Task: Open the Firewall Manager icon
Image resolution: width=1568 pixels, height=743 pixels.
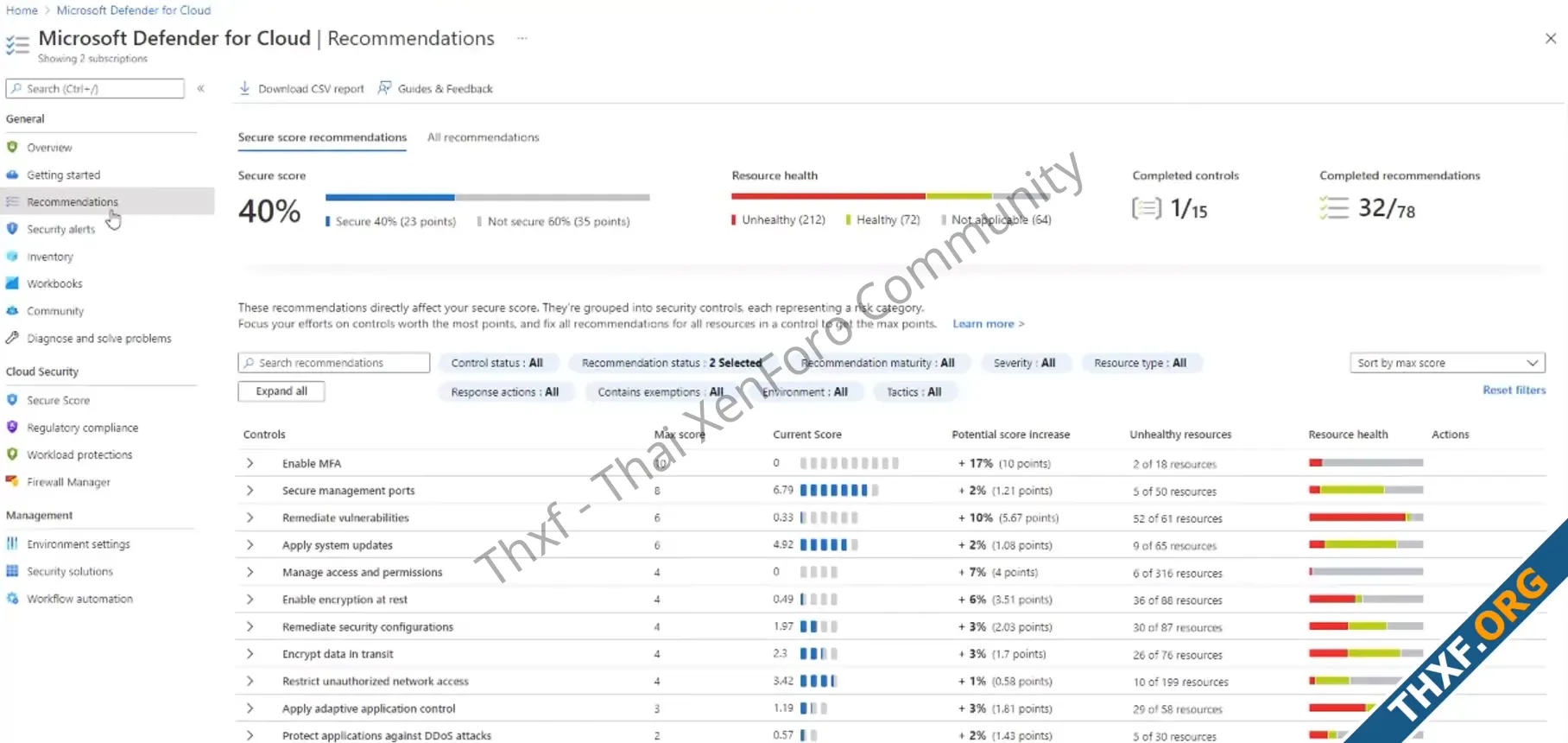Action: coord(12,481)
